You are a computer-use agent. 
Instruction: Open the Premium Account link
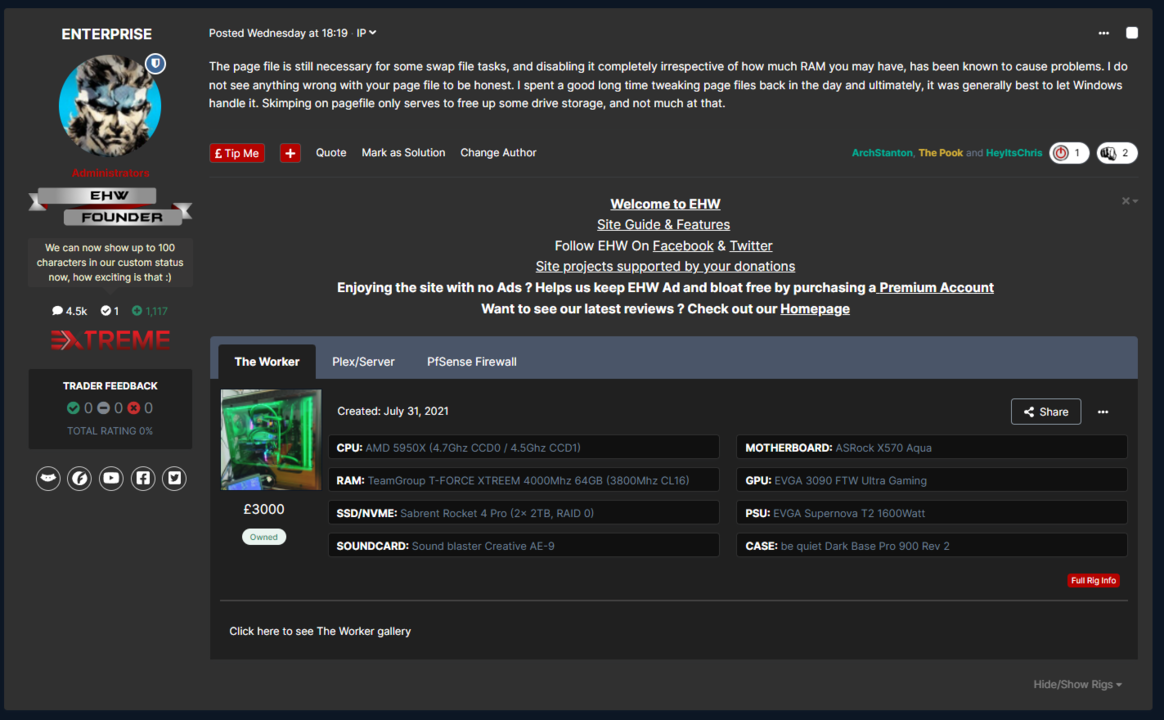tap(936, 288)
